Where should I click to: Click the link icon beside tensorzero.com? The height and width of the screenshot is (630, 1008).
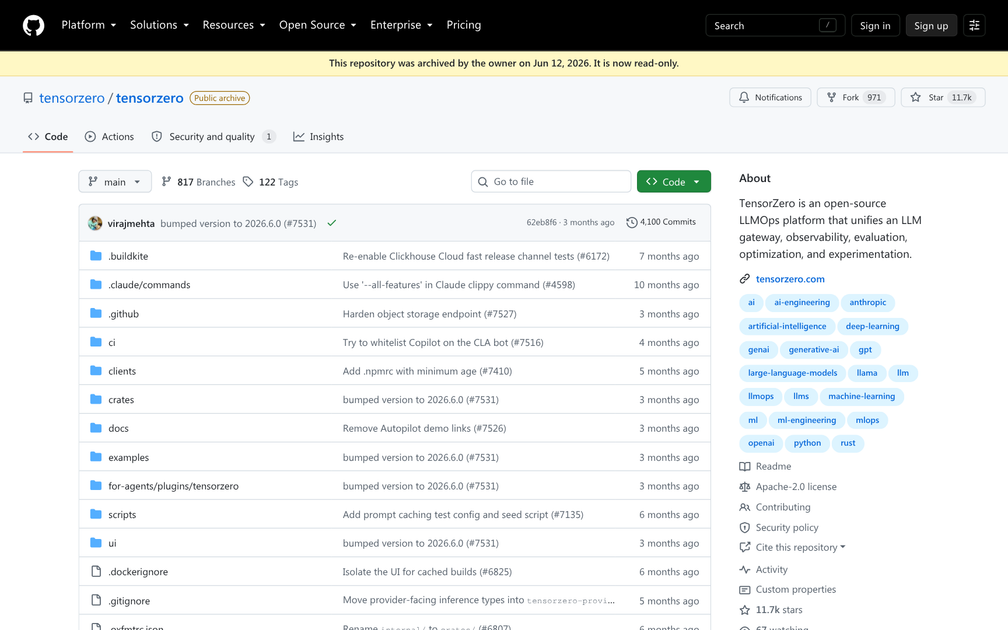click(744, 278)
